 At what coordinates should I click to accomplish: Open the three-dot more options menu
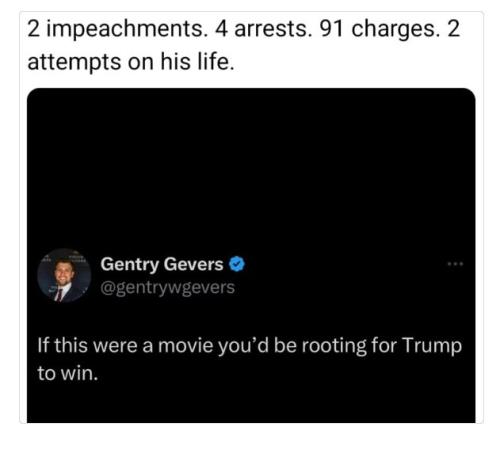(455, 264)
